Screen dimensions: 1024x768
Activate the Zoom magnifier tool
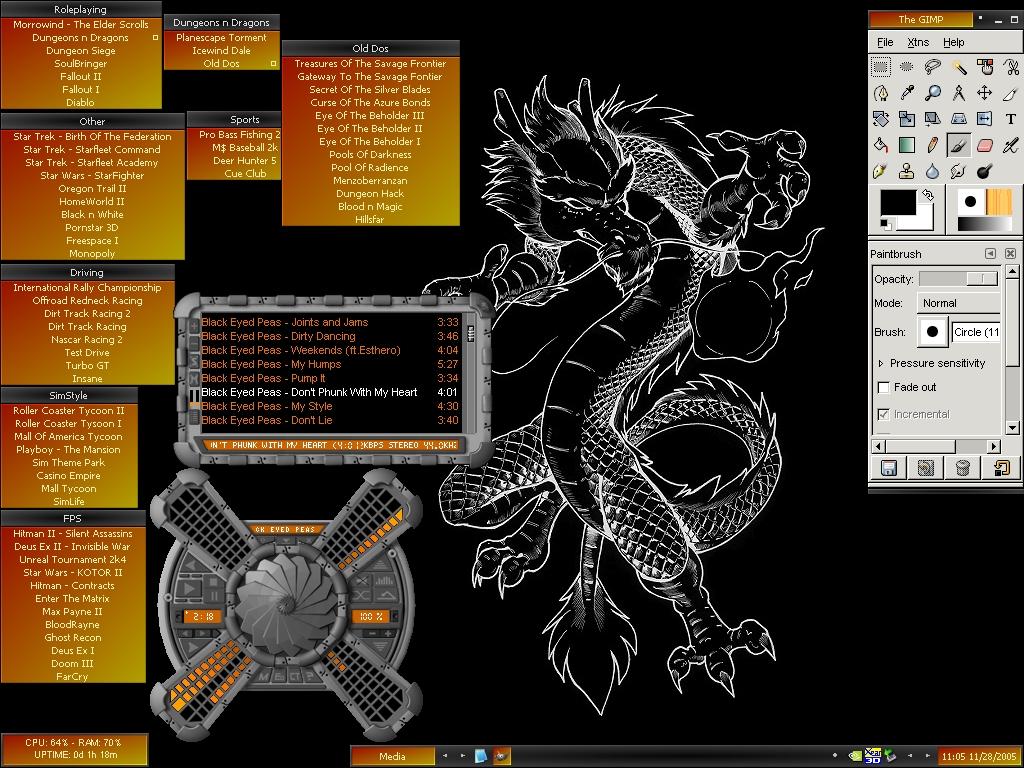(933, 93)
